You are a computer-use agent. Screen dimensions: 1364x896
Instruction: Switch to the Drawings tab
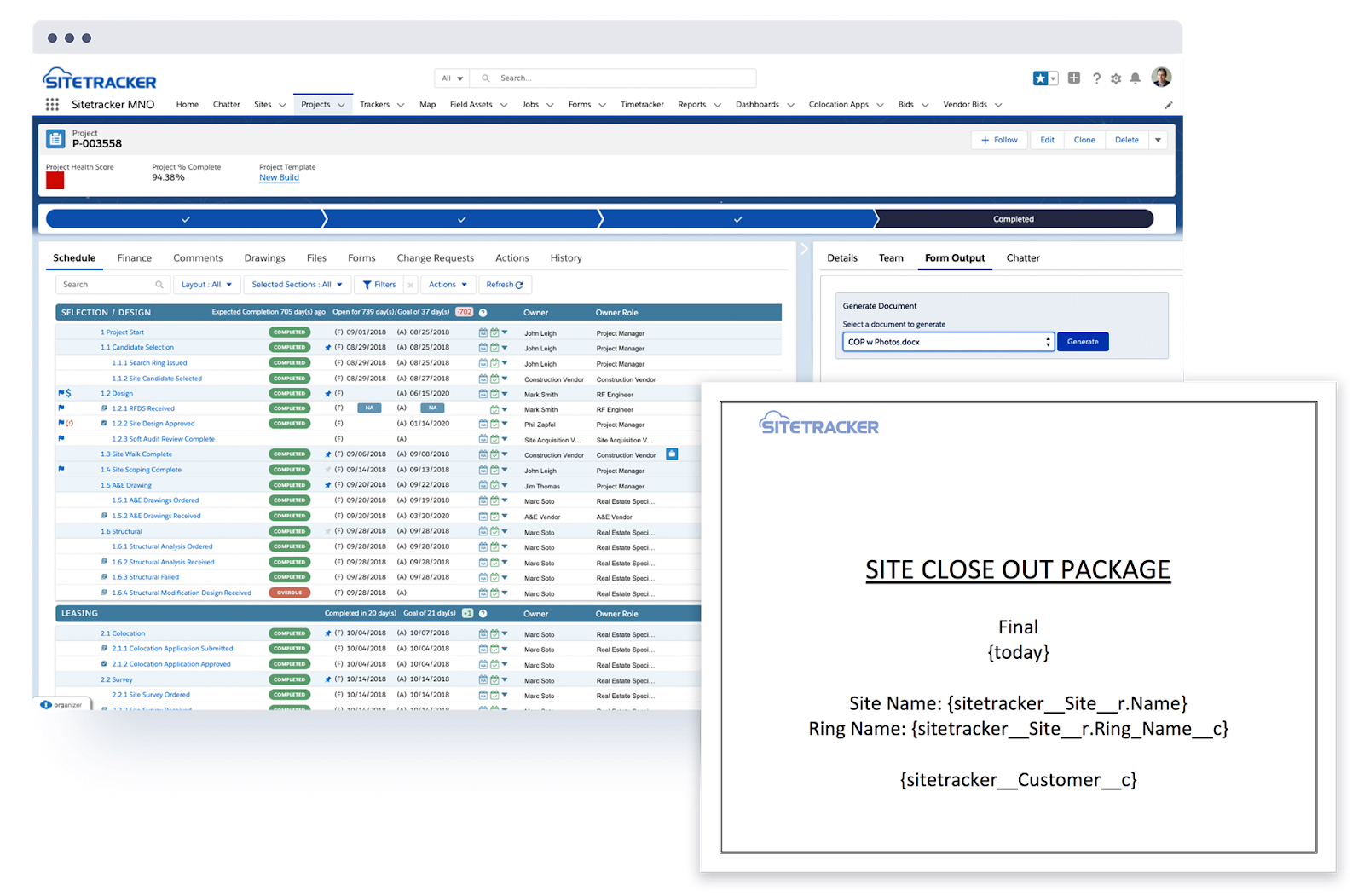point(265,258)
